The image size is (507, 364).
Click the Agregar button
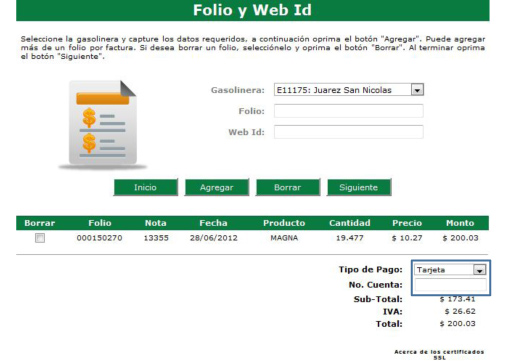point(217,187)
